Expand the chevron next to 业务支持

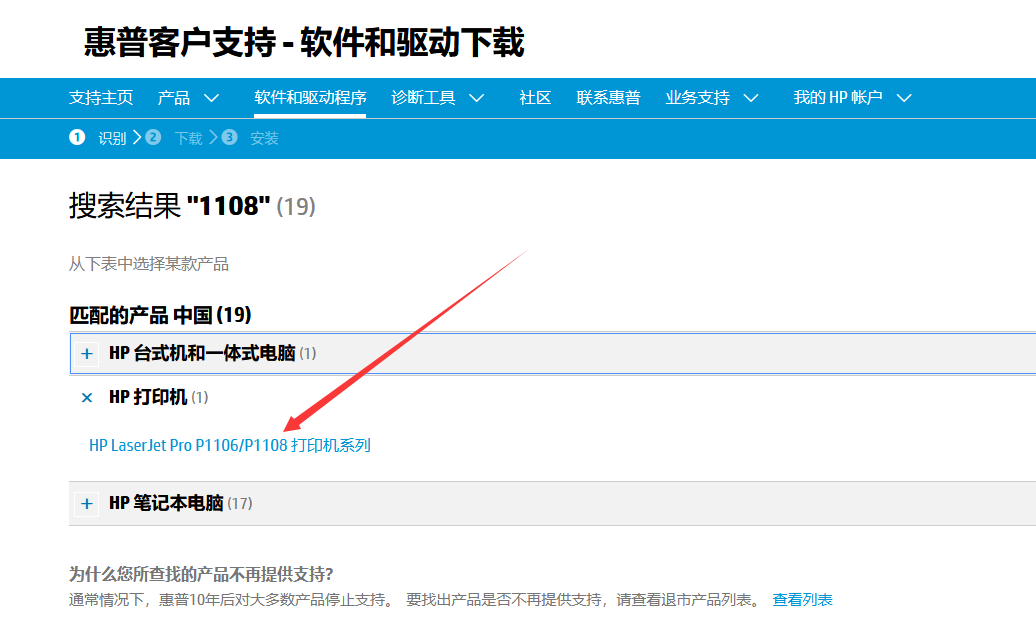coord(751,98)
